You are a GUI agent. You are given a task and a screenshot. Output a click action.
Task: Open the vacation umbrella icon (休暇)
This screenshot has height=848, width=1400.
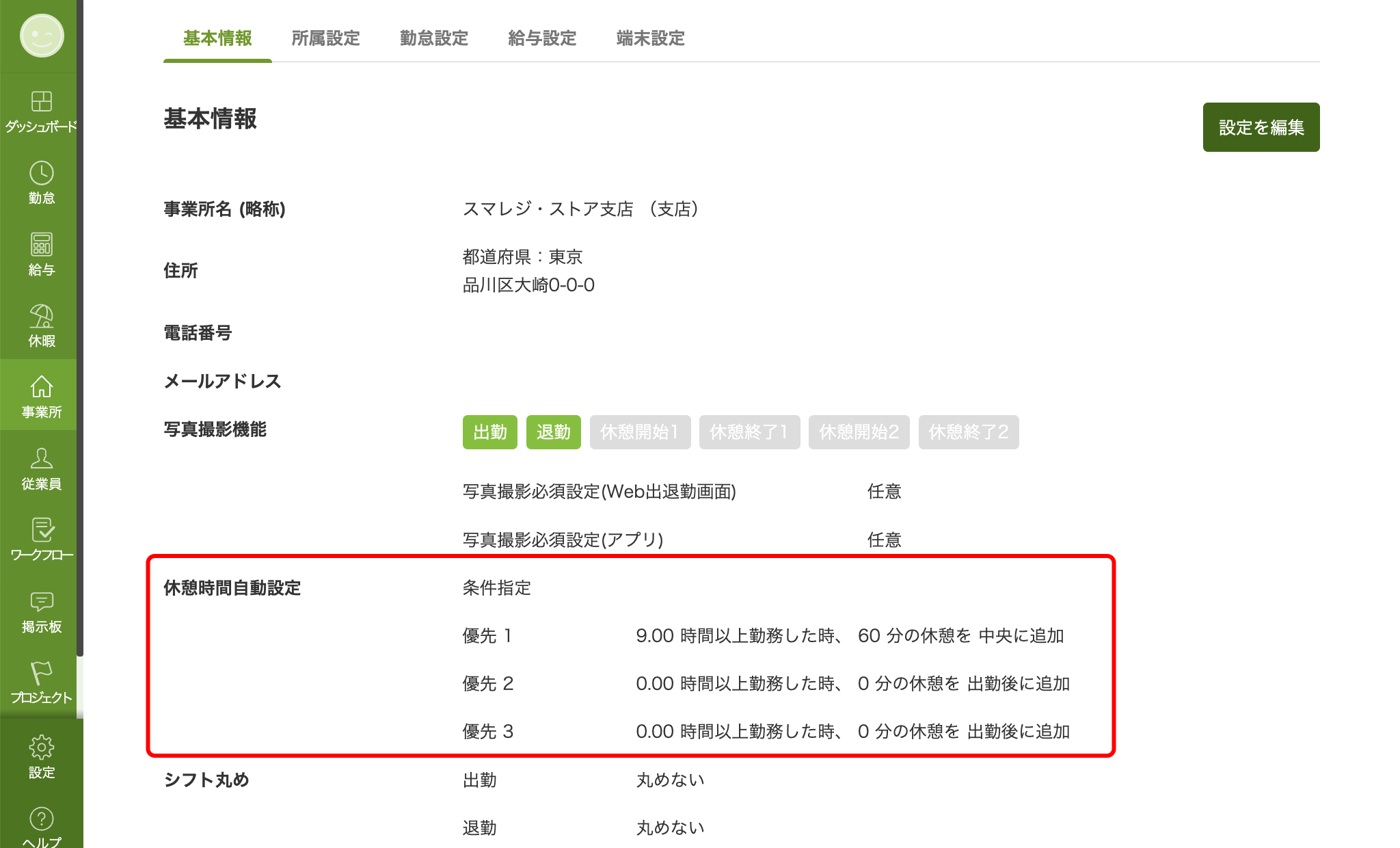[41, 317]
